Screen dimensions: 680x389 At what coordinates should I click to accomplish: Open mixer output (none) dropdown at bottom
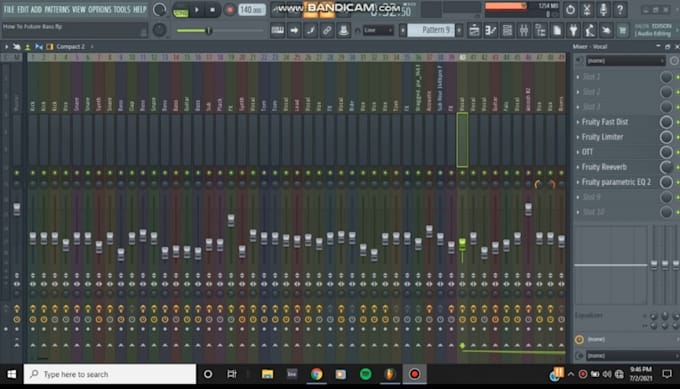[633, 356]
